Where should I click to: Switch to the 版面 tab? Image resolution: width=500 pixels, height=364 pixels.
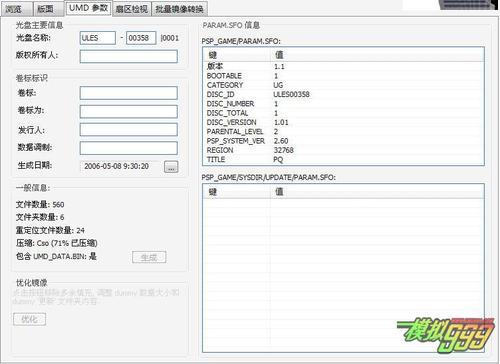[x=47, y=9]
